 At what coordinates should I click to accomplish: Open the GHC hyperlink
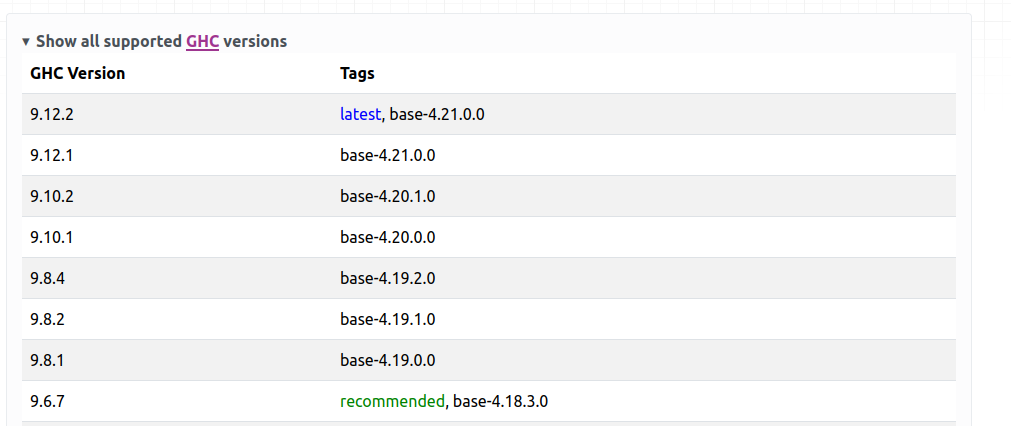coord(202,42)
